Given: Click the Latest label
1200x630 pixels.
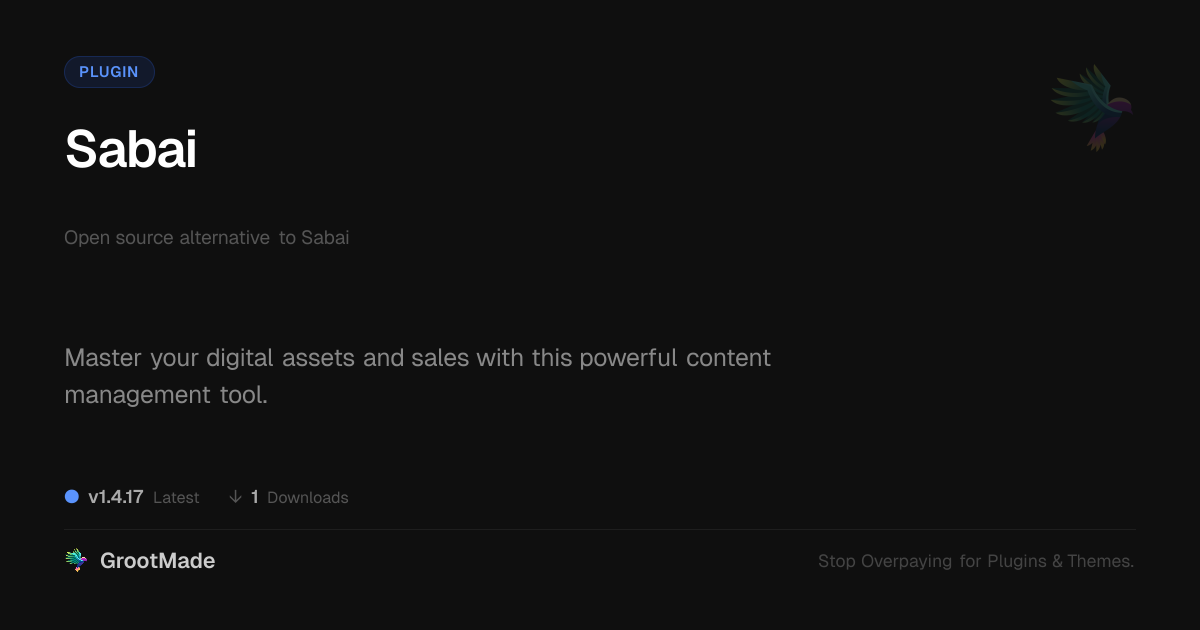Looking at the screenshot, I should [x=176, y=497].
